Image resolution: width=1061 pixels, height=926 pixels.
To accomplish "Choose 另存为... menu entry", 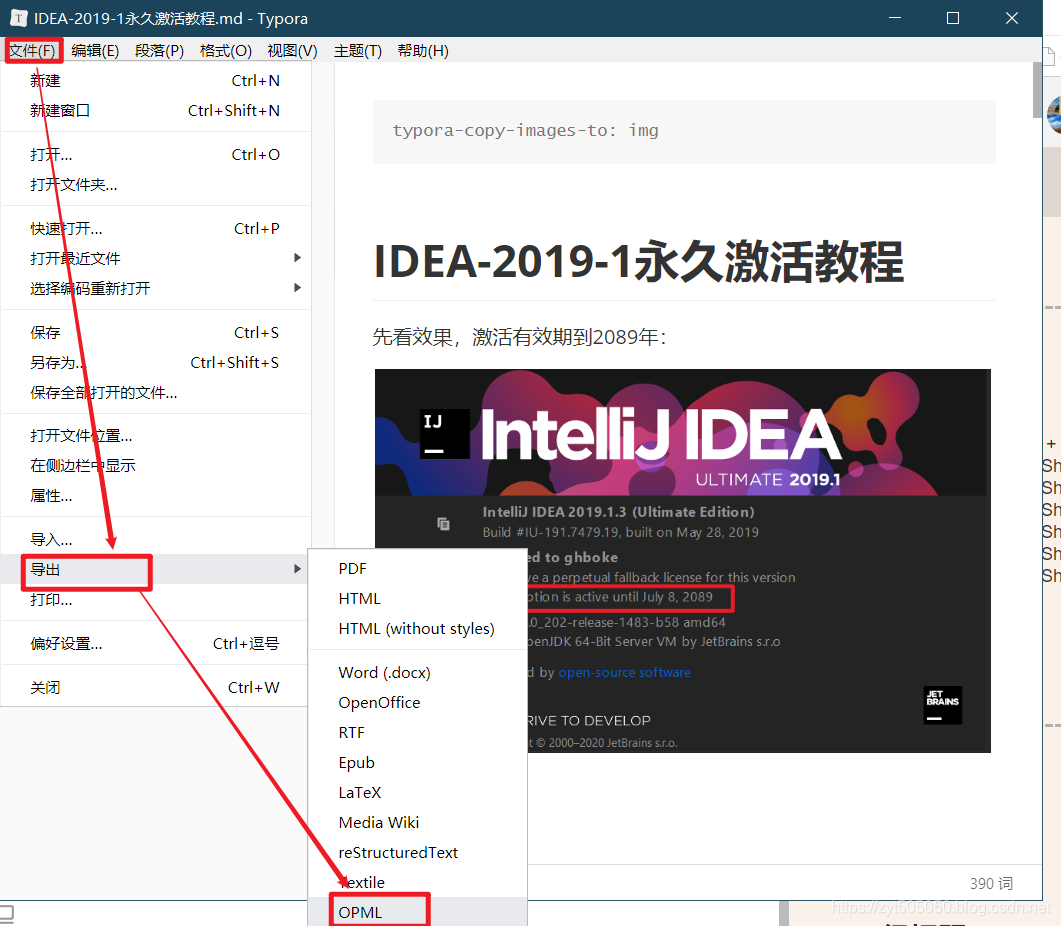I will click(155, 362).
